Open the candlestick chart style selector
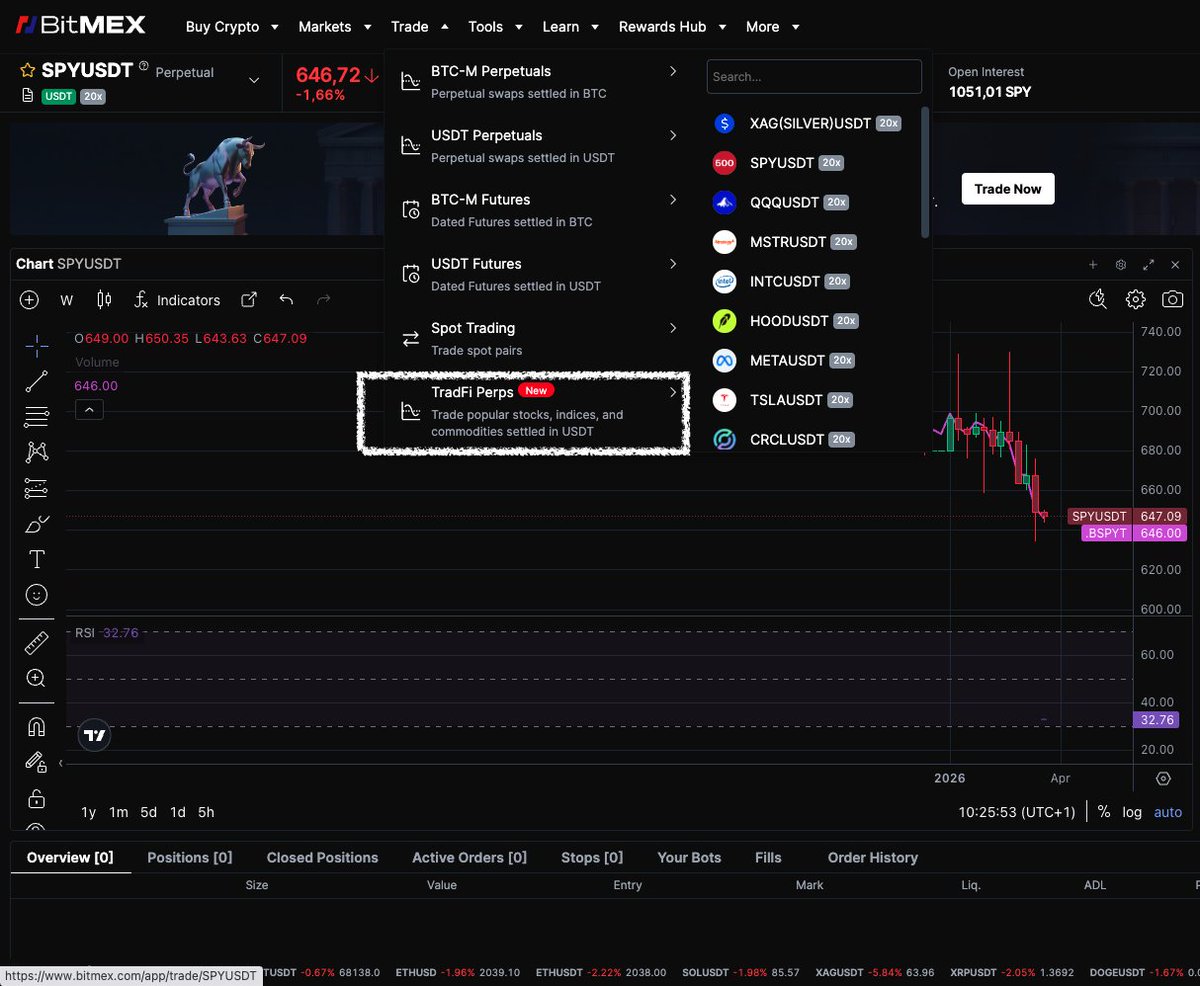1200x986 pixels. [x=104, y=300]
